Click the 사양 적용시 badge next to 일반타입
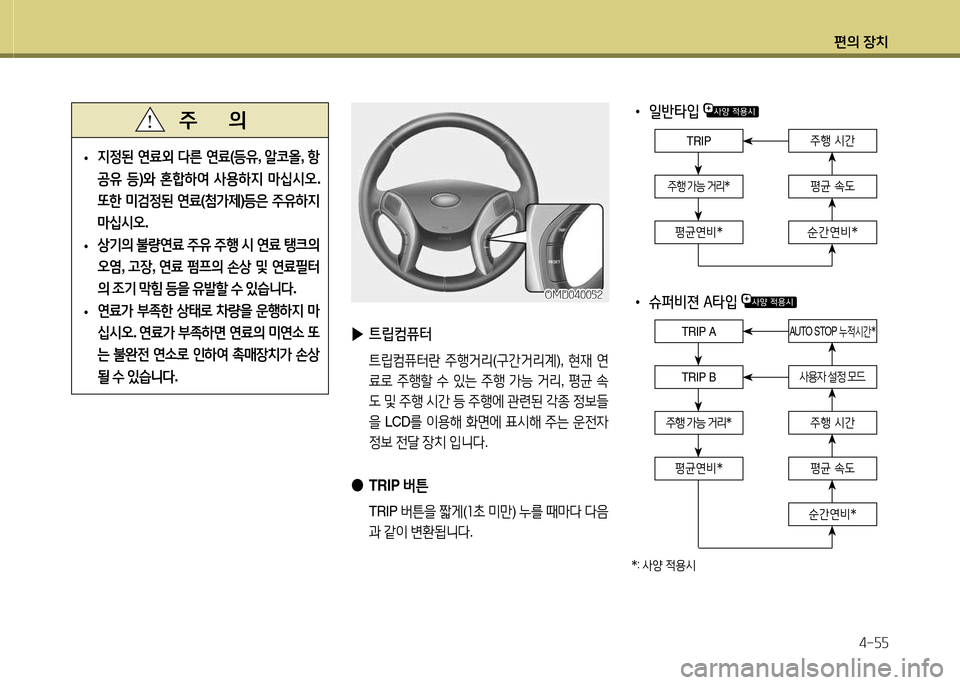Viewport: 960px width, 685px height. (x=732, y=111)
